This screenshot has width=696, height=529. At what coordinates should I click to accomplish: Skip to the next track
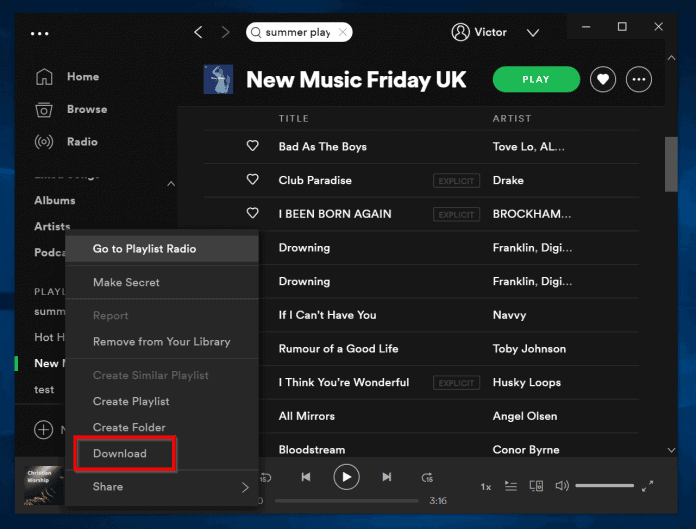[x=387, y=477]
